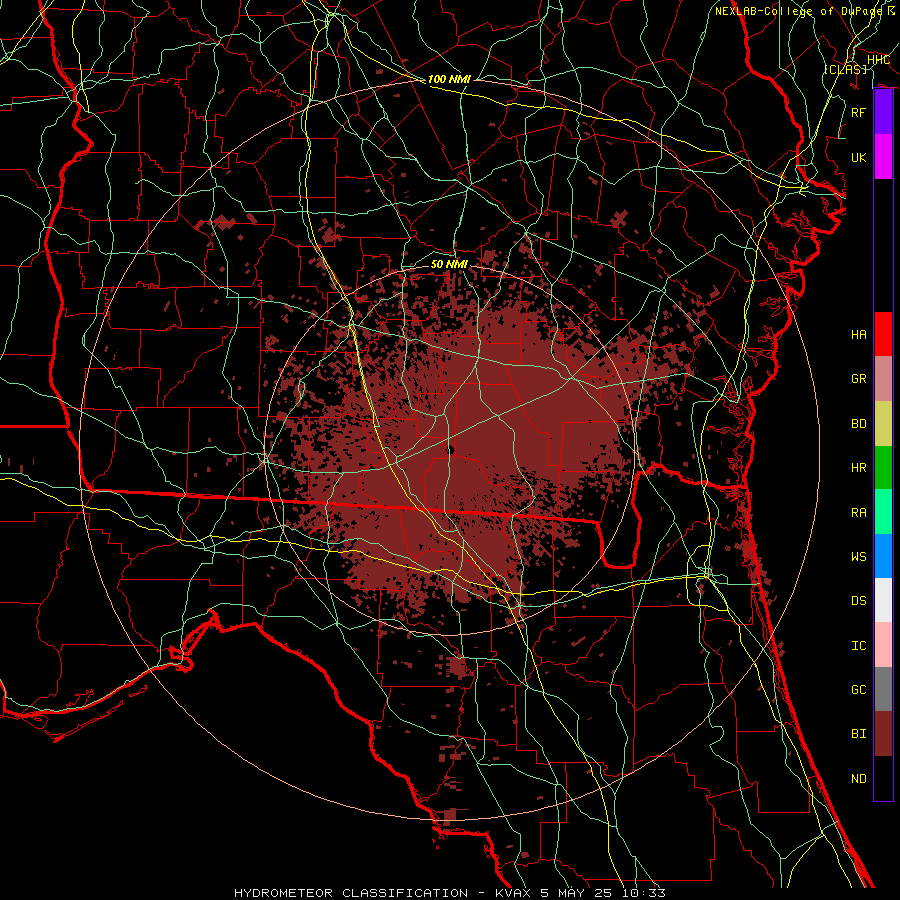Image resolution: width=900 pixels, height=900 pixels.
Task: Click the BI brown legend swatch
Action: tap(883, 734)
